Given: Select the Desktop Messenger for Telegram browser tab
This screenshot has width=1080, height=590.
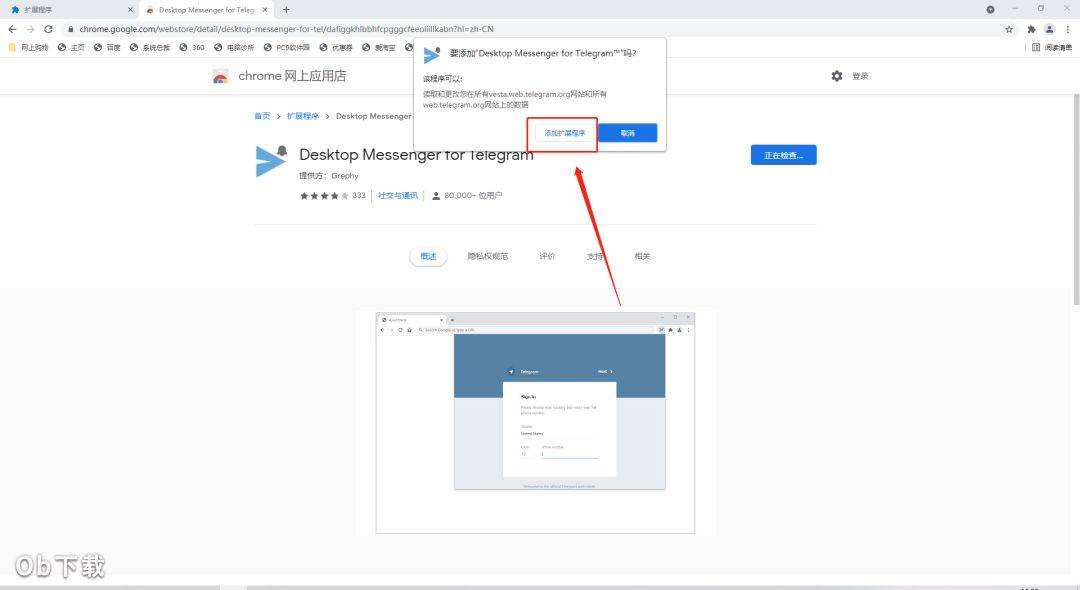Looking at the screenshot, I should tap(207, 10).
